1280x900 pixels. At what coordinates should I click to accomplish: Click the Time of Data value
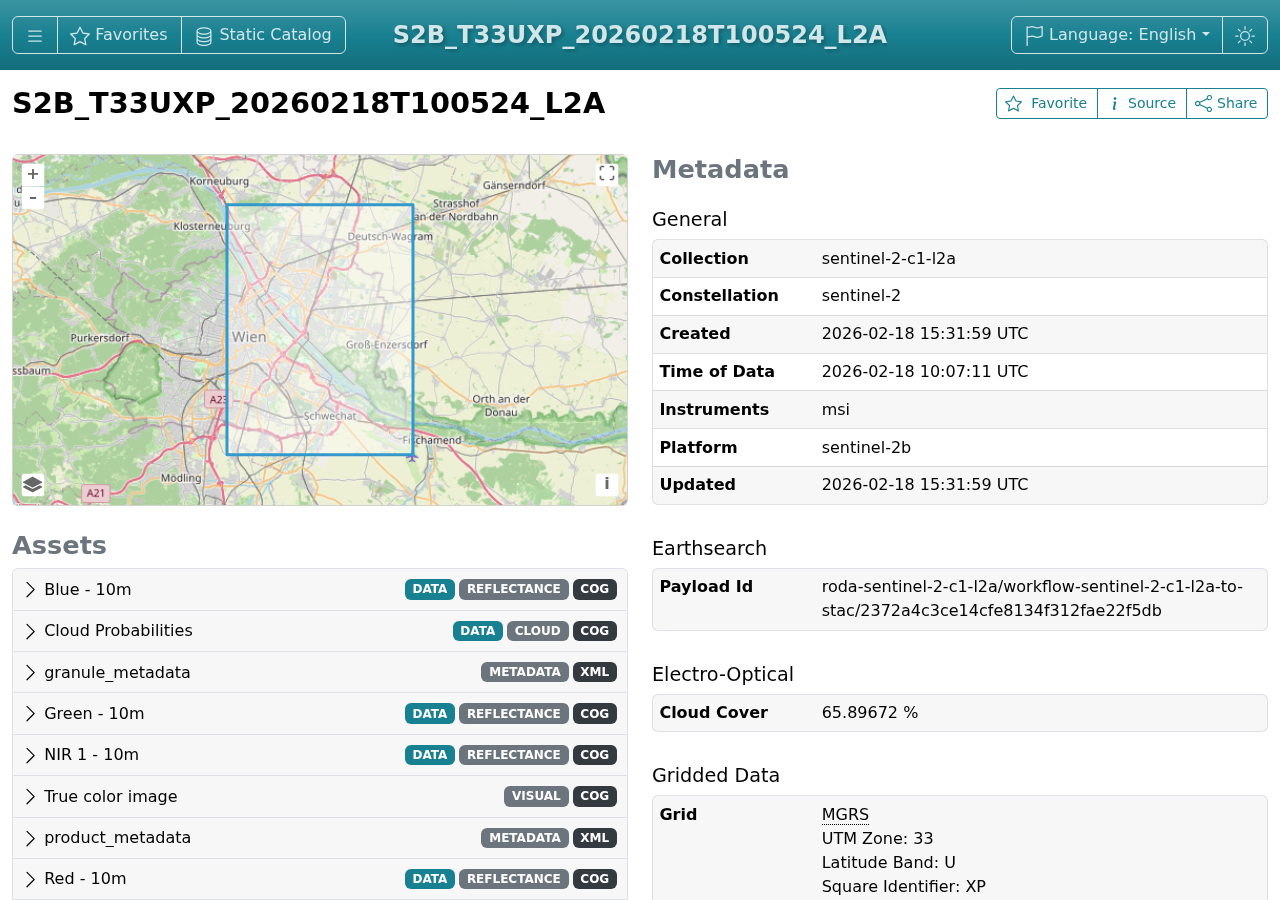tap(925, 372)
